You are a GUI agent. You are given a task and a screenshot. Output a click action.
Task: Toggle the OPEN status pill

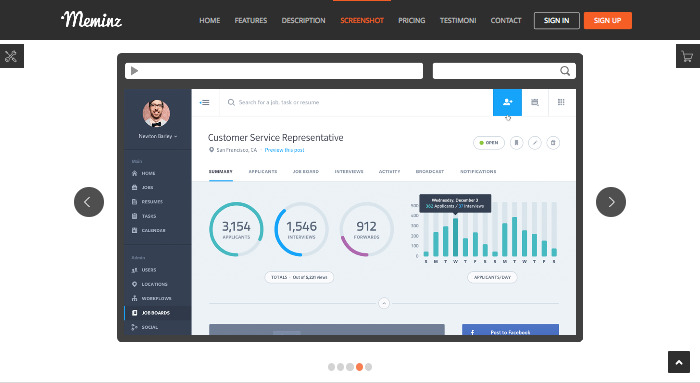pos(489,143)
